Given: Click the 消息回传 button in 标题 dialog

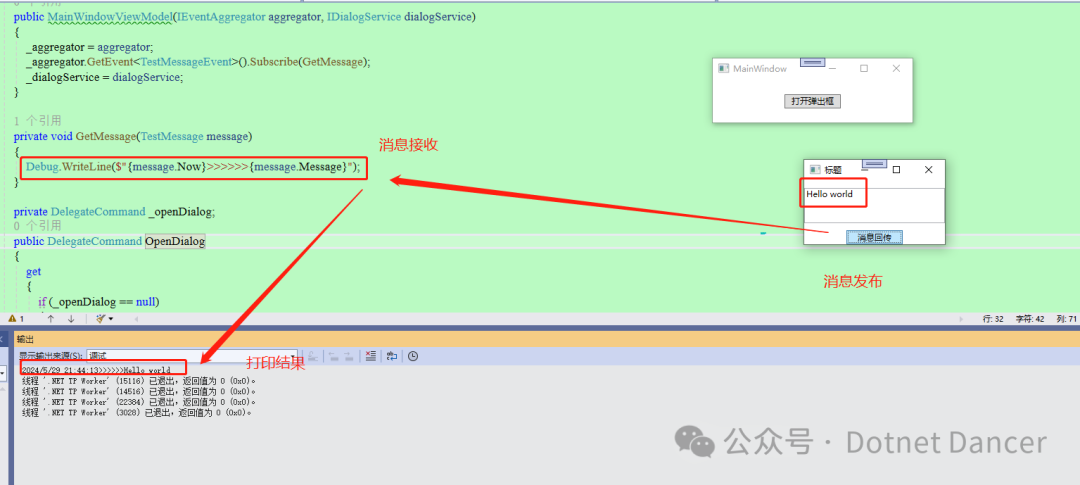Looking at the screenshot, I should pos(874,237).
